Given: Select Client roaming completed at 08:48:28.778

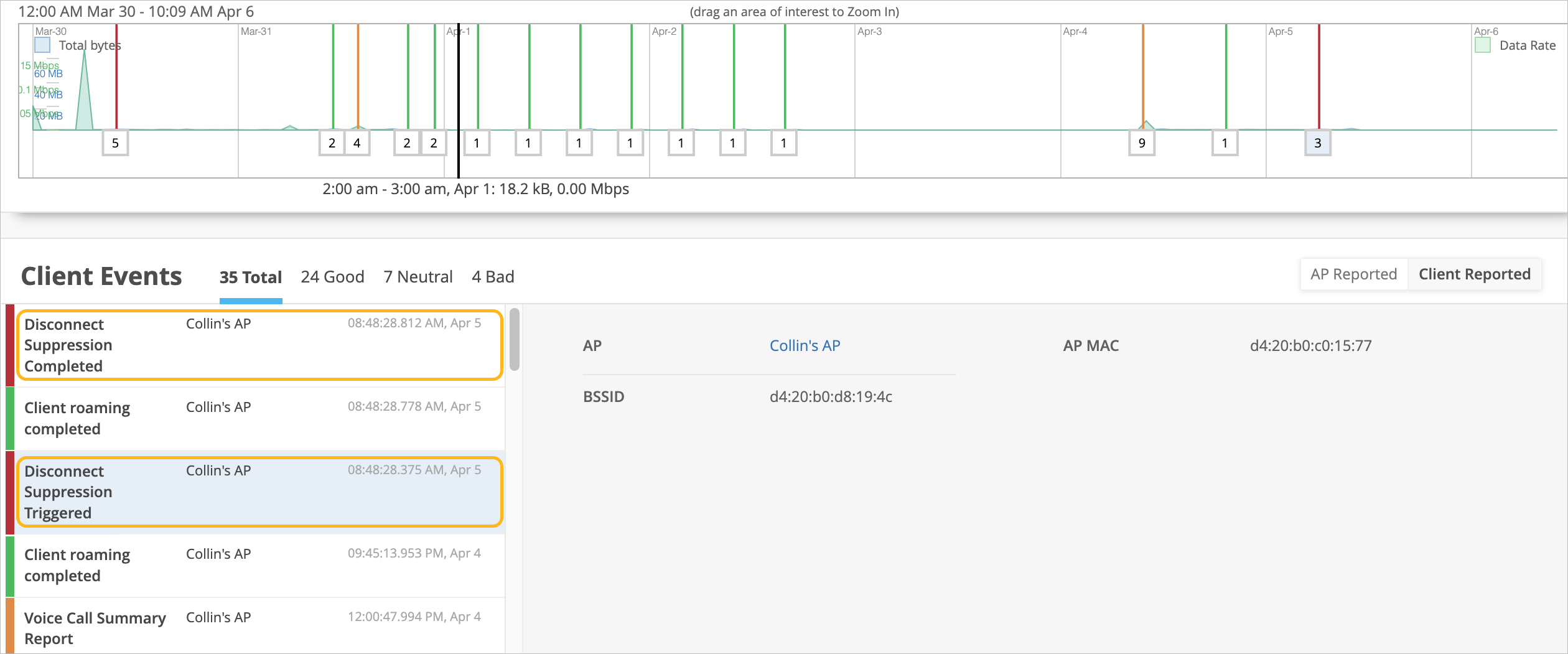Looking at the screenshot, I should click(x=259, y=418).
